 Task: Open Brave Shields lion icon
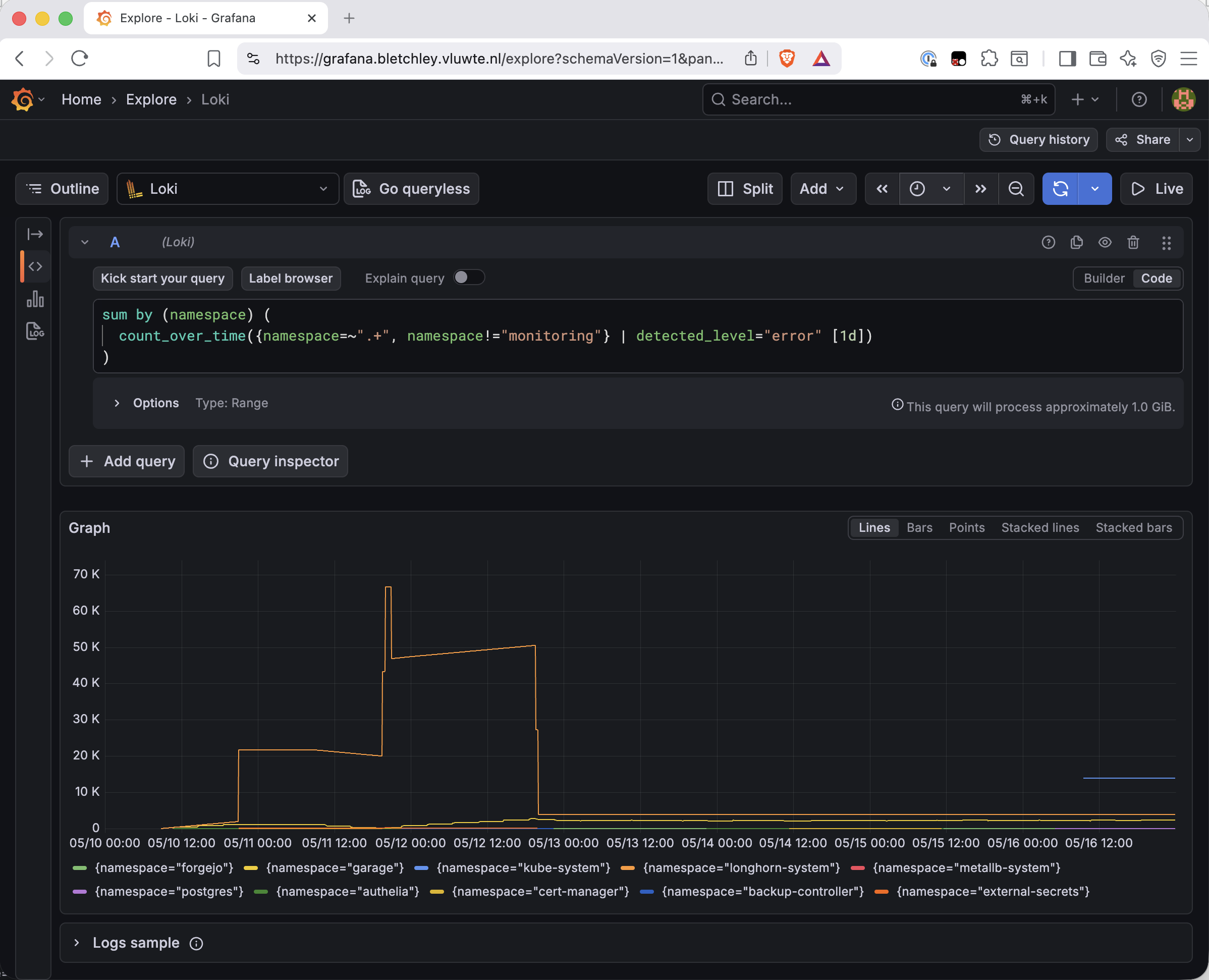coord(786,58)
